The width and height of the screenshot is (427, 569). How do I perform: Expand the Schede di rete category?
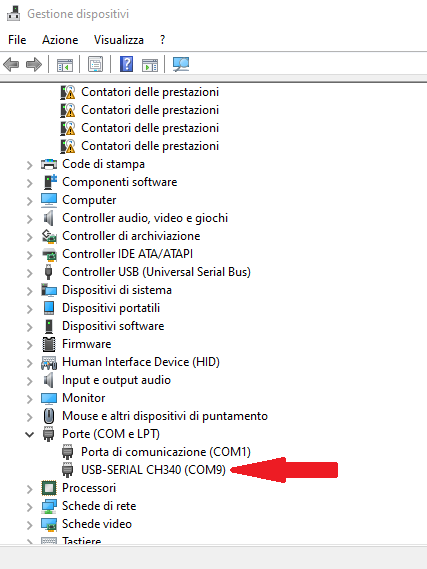(30, 507)
